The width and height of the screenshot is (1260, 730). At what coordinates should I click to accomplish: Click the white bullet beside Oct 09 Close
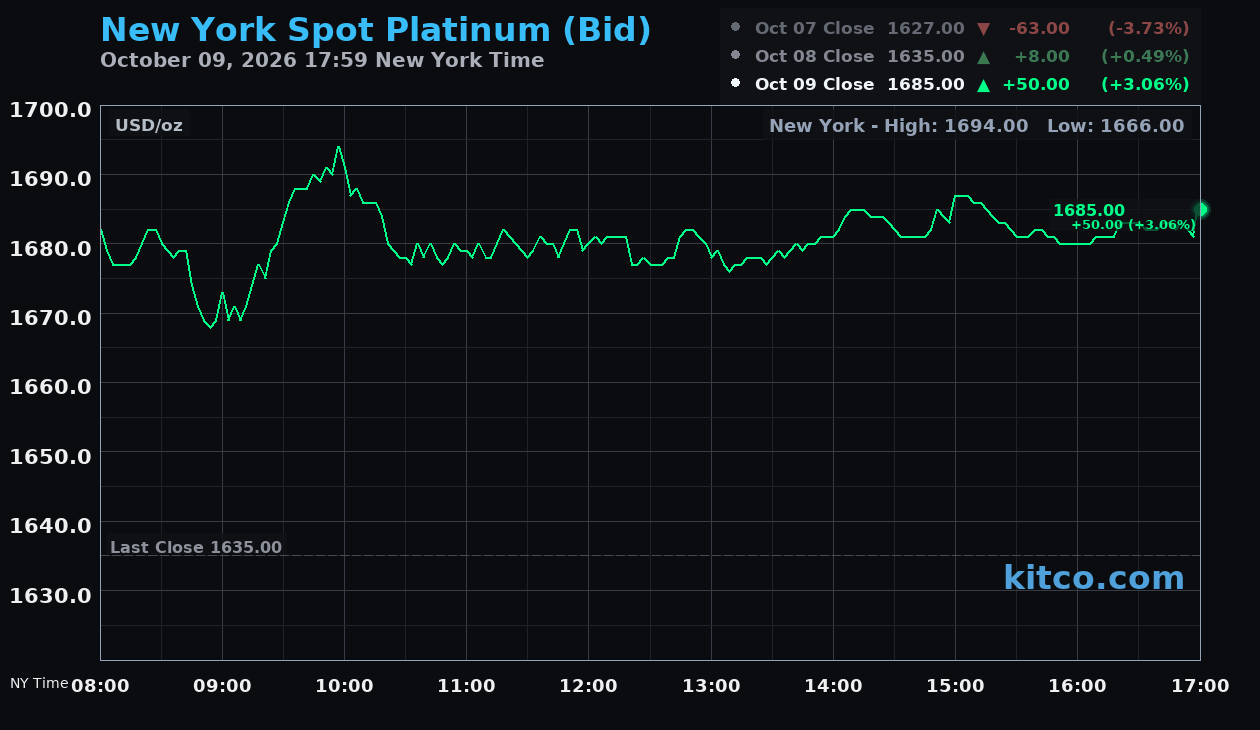coord(736,83)
